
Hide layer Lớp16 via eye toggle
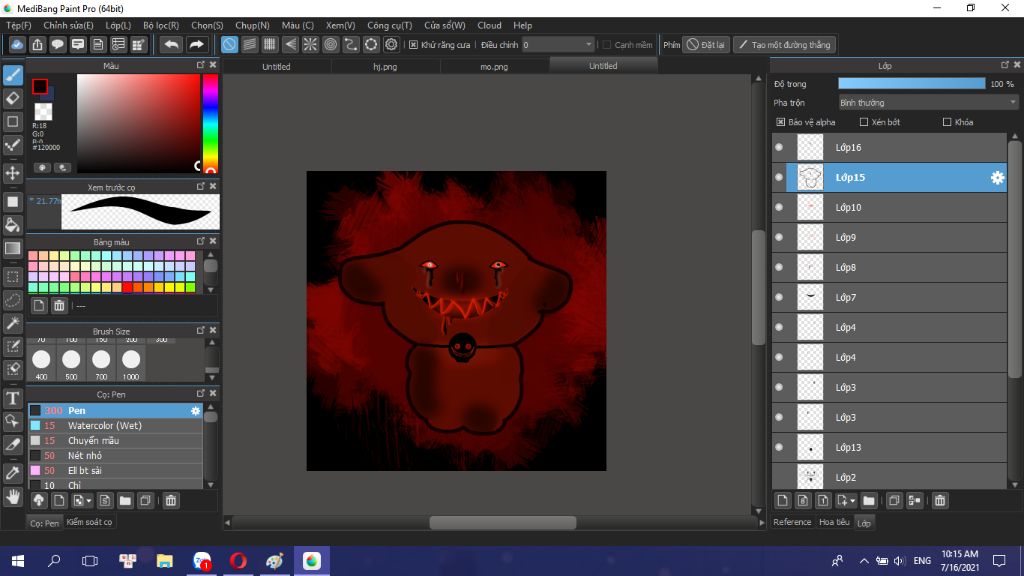(x=779, y=147)
